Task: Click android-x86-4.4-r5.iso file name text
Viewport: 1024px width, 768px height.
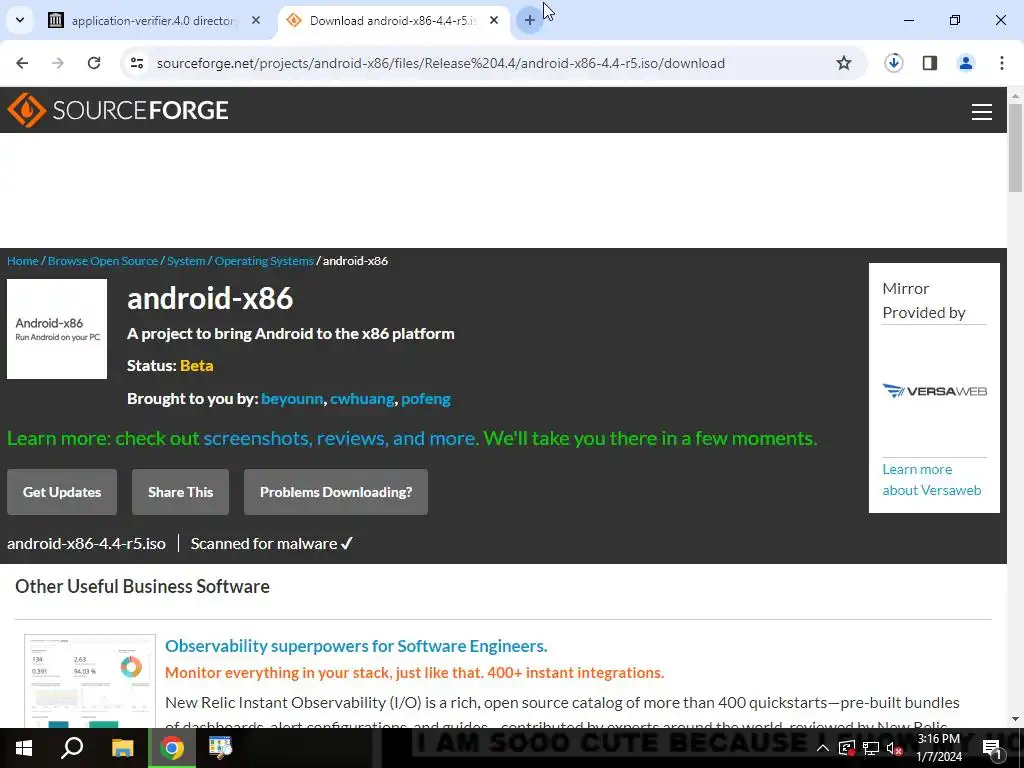Action: pos(86,543)
